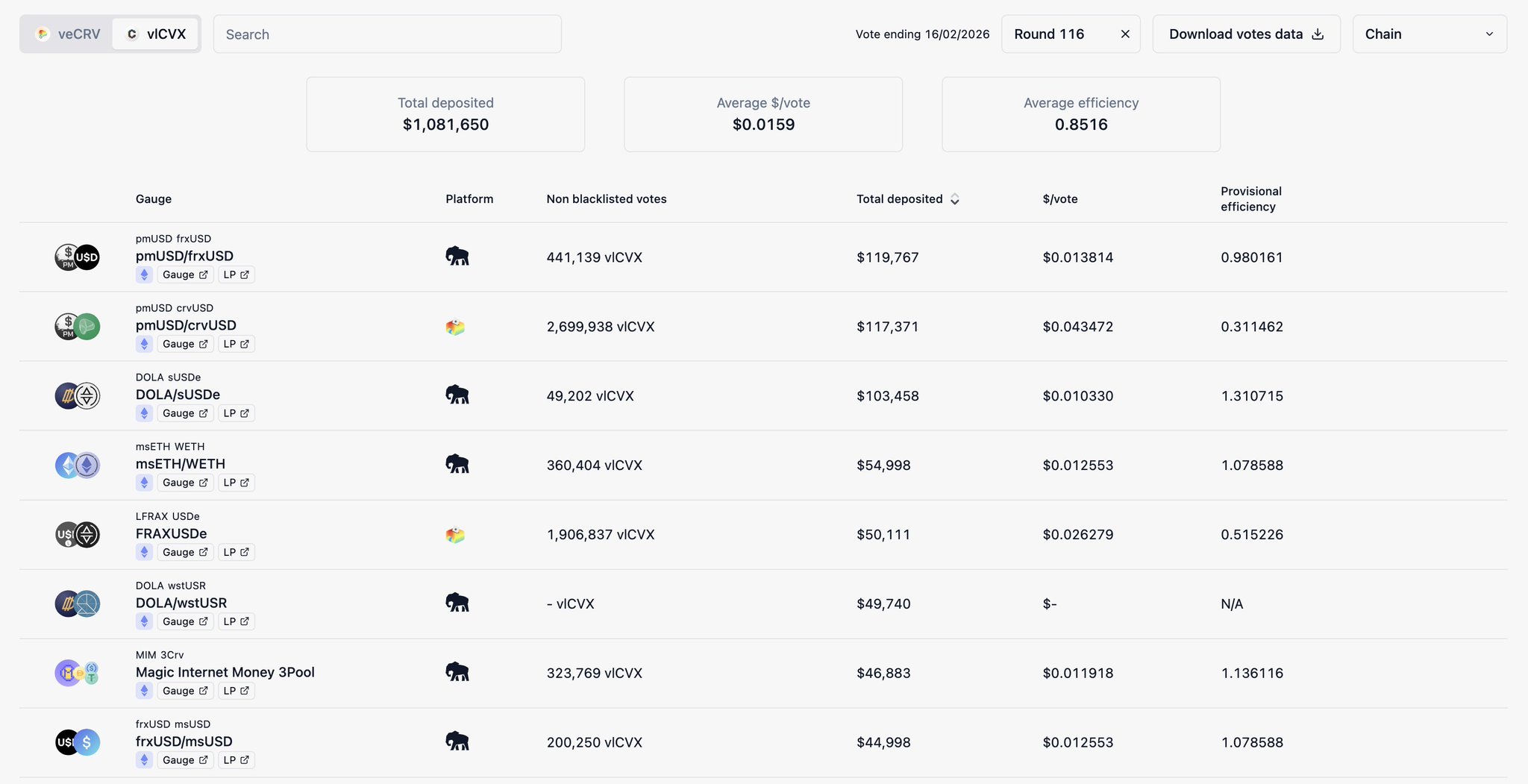Click the Ethereum chain icon under DOLA/sUSDe
1528x784 pixels.
145,413
